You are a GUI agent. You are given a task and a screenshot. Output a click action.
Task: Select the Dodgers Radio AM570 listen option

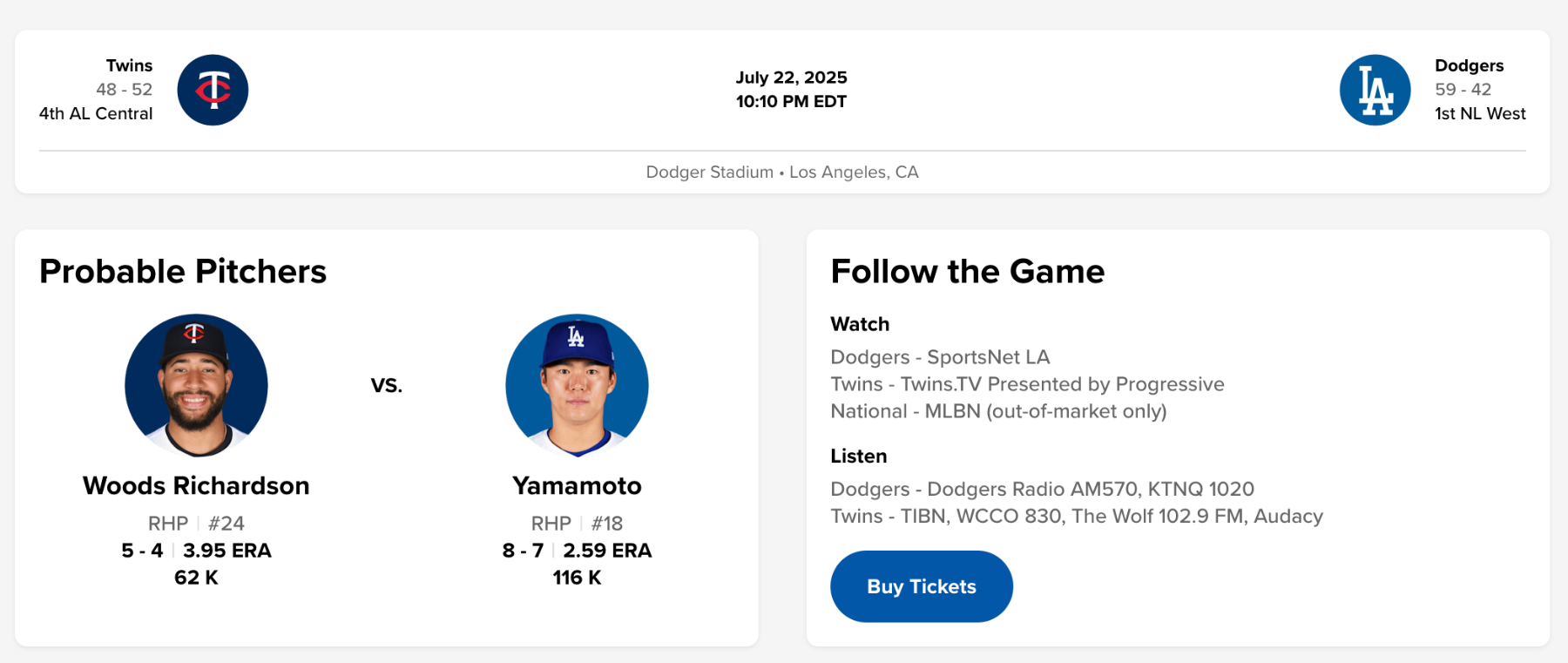[1042, 489]
